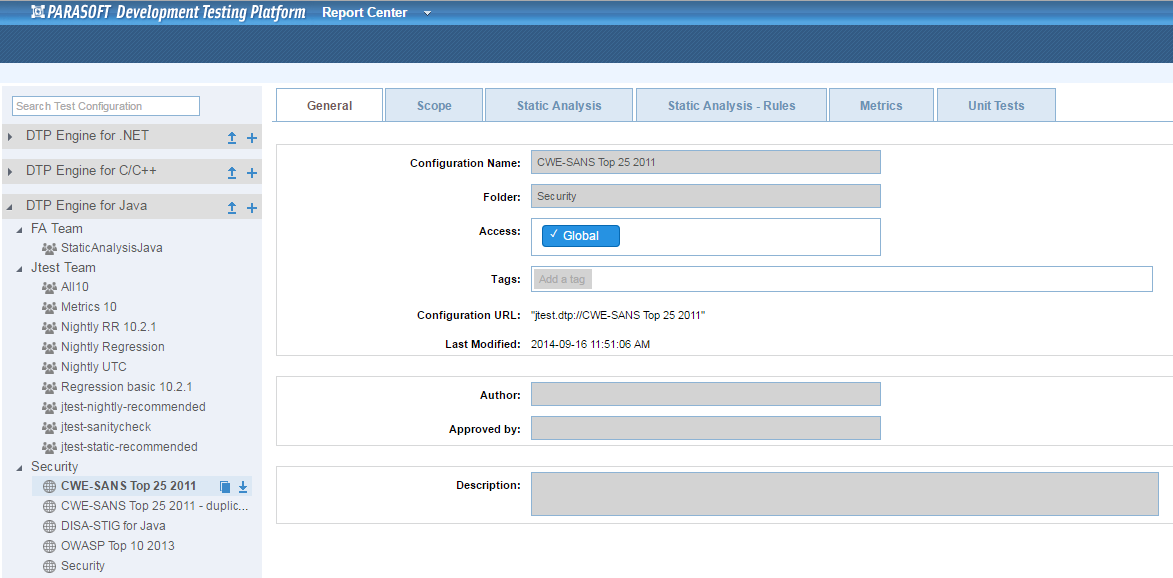Click the Configuration URL value text
This screenshot has width=1173, height=578.
(619, 316)
